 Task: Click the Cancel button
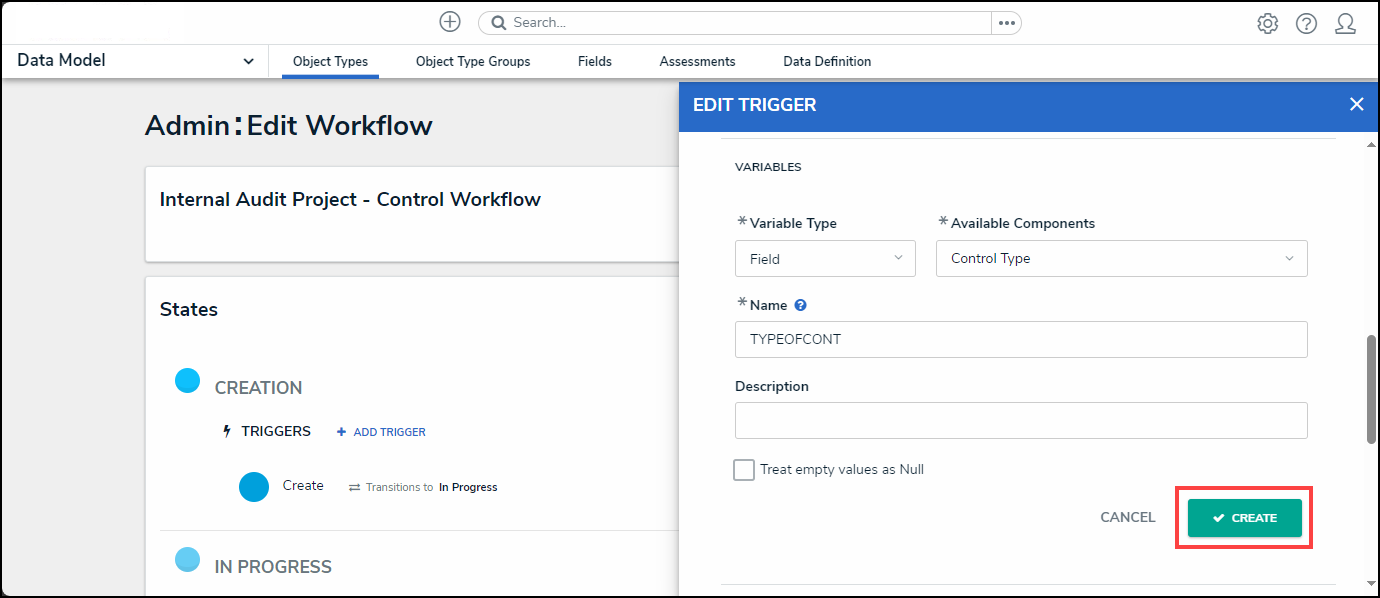1127,518
